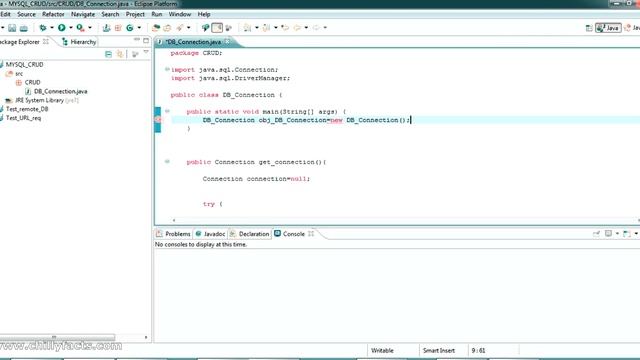Close the DB_Connection.java editor tab

pyautogui.click(x=227, y=42)
